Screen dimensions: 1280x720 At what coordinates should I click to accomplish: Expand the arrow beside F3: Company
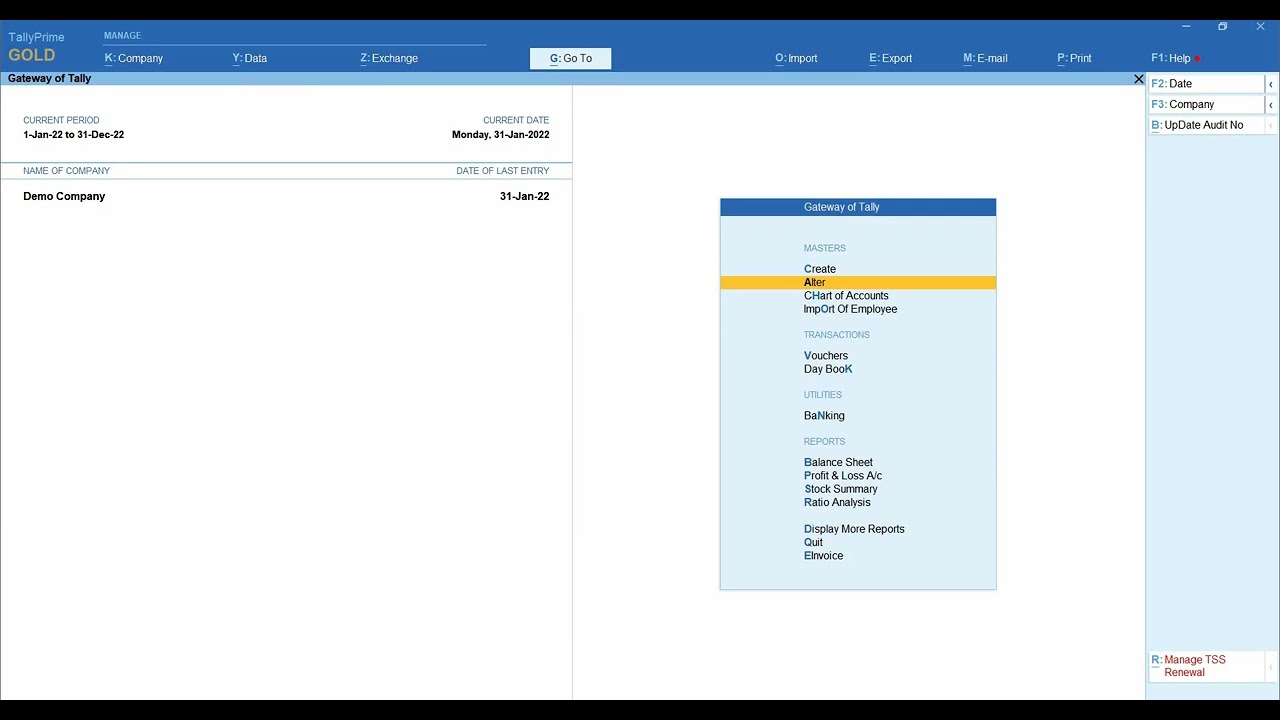pos(1271,105)
